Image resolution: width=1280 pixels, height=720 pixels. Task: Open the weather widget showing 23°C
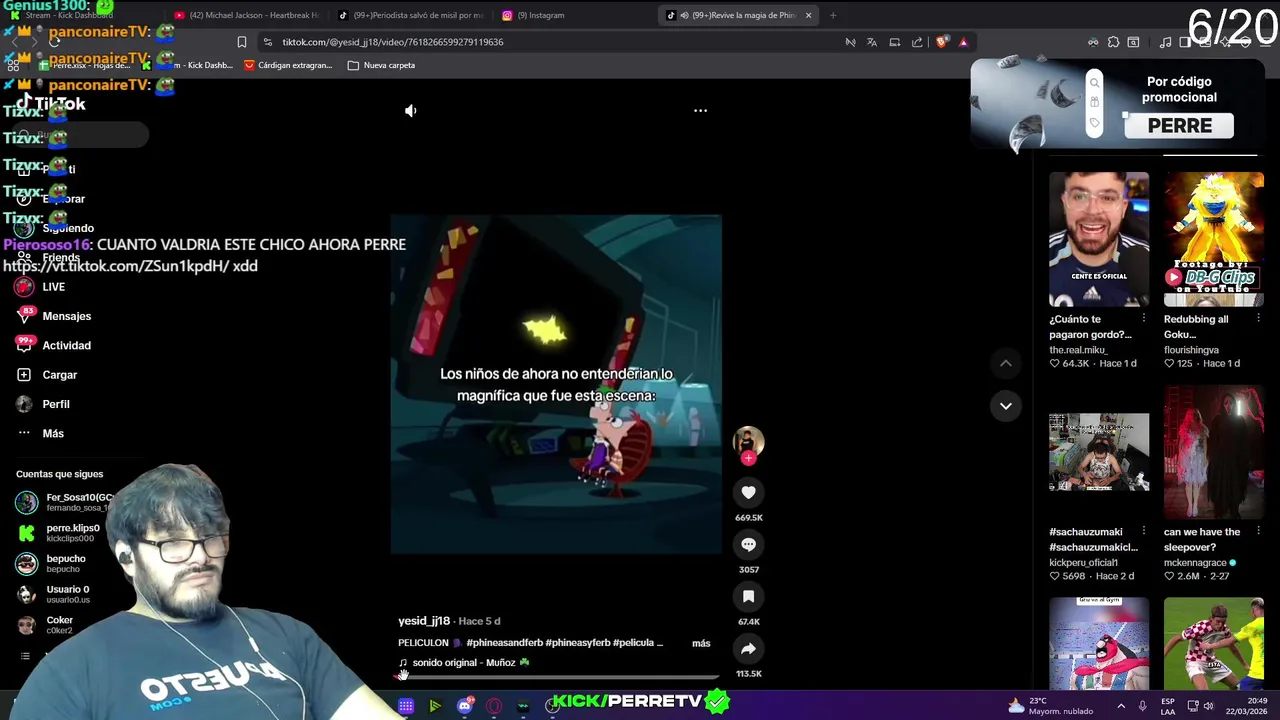click(1050, 706)
